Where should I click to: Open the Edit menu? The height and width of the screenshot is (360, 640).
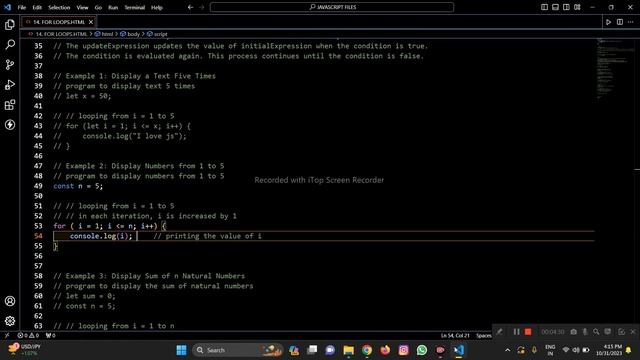[37, 7]
